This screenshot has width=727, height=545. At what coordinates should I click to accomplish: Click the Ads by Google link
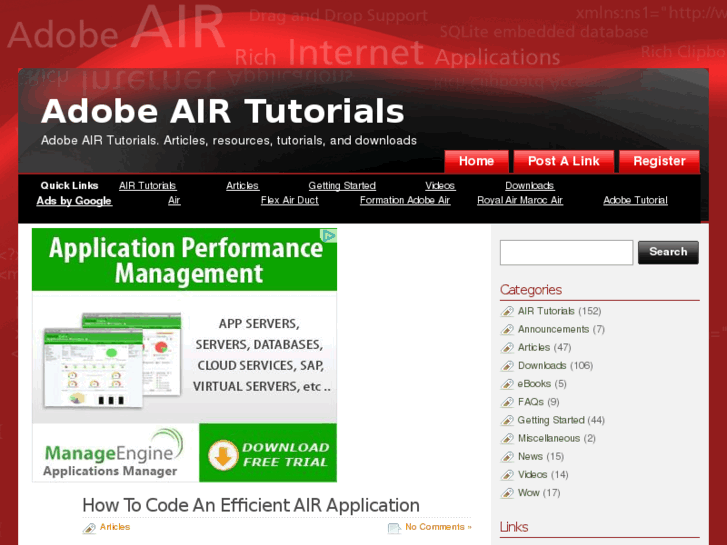click(x=74, y=201)
